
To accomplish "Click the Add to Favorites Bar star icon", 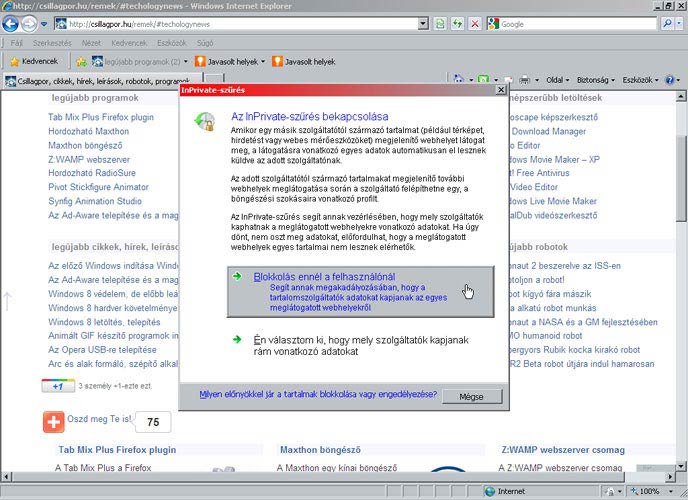I will [81, 61].
